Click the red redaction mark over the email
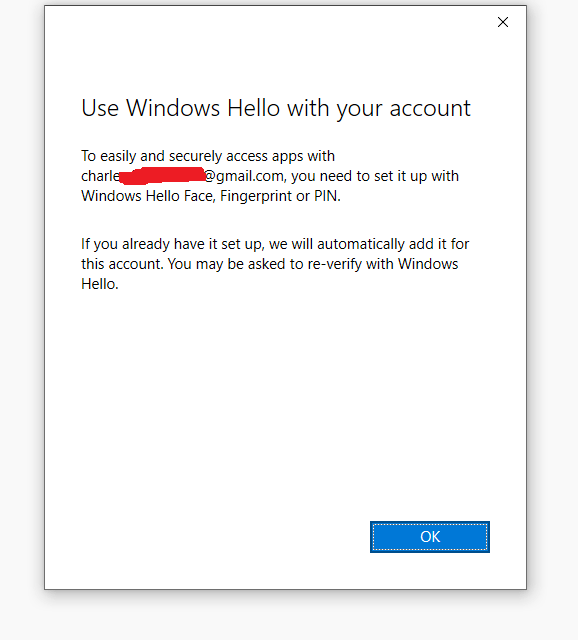 tap(162, 176)
